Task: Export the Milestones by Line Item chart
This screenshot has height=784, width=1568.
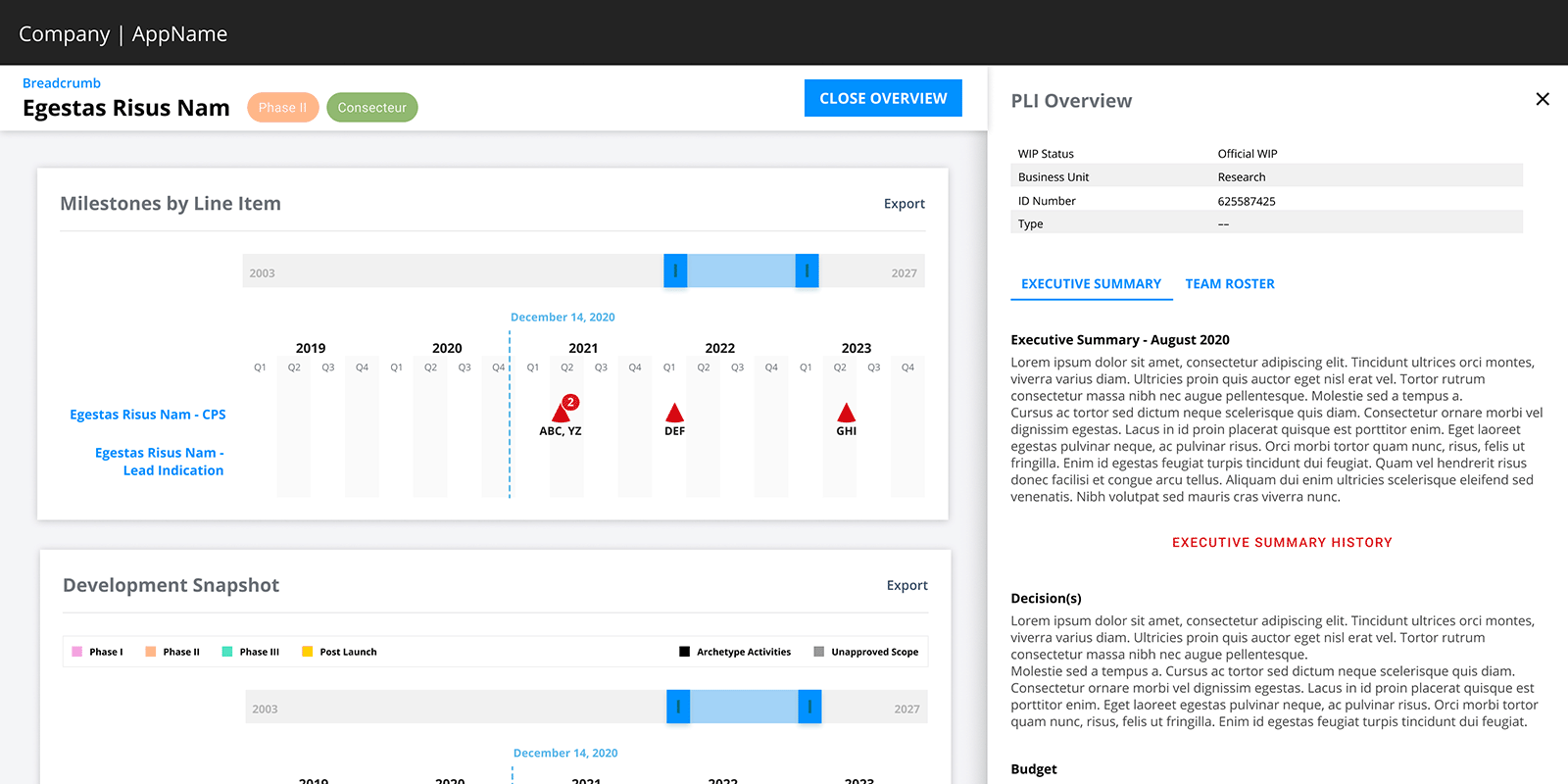Action: click(905, 204)
